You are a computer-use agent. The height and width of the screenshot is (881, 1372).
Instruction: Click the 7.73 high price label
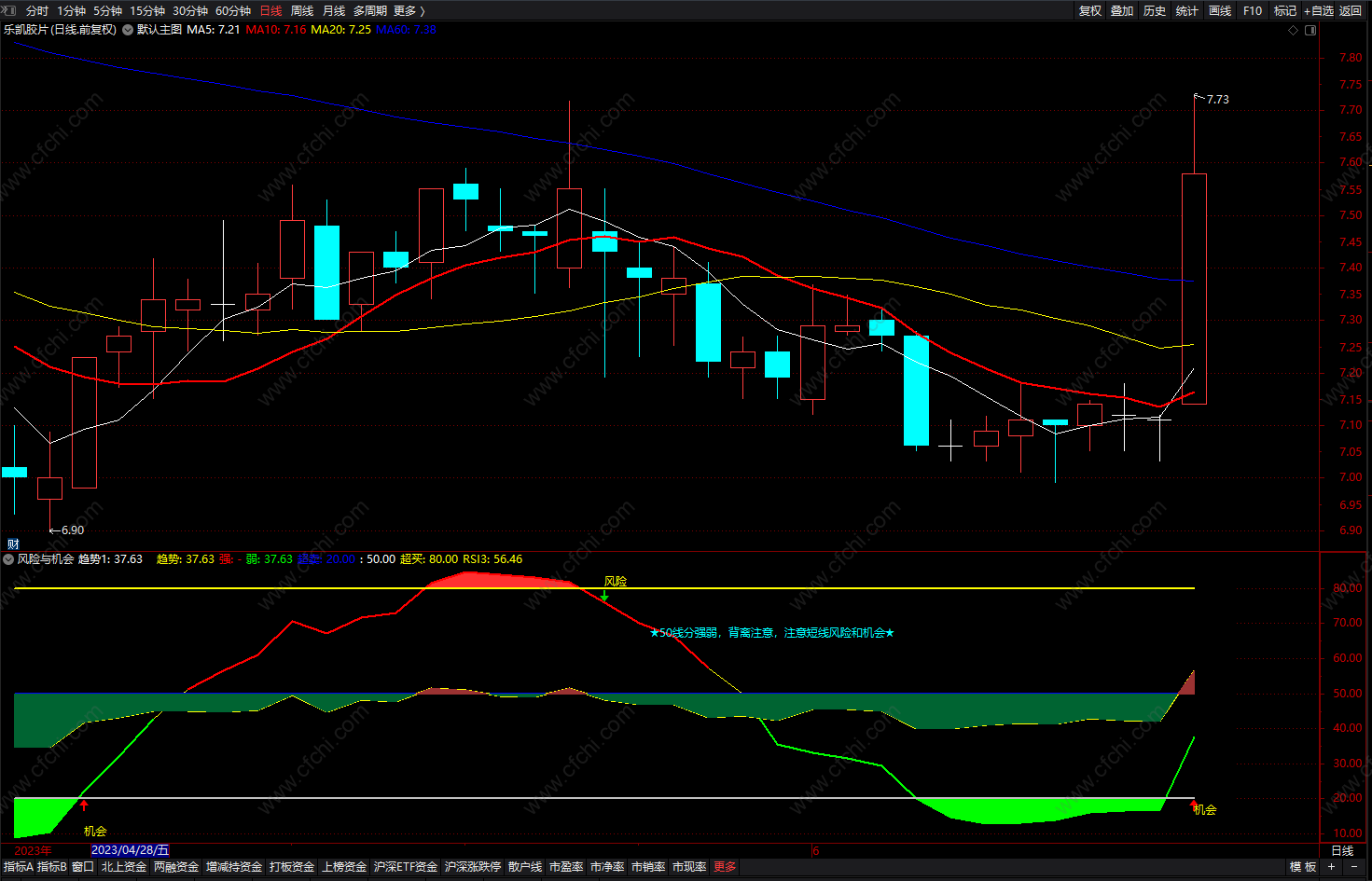tap(1218, 100)
